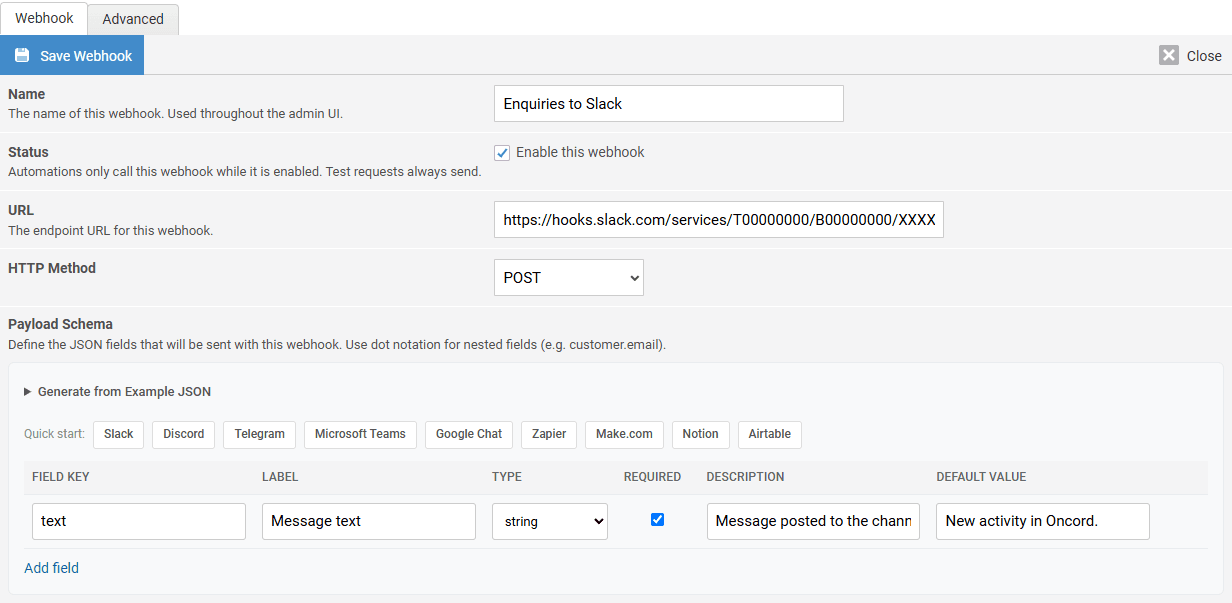The height and width of the screenshot is (603, 1232).
Task: Focus the Name input with Enquiries to Slack
Action: [x=669, y=104]
